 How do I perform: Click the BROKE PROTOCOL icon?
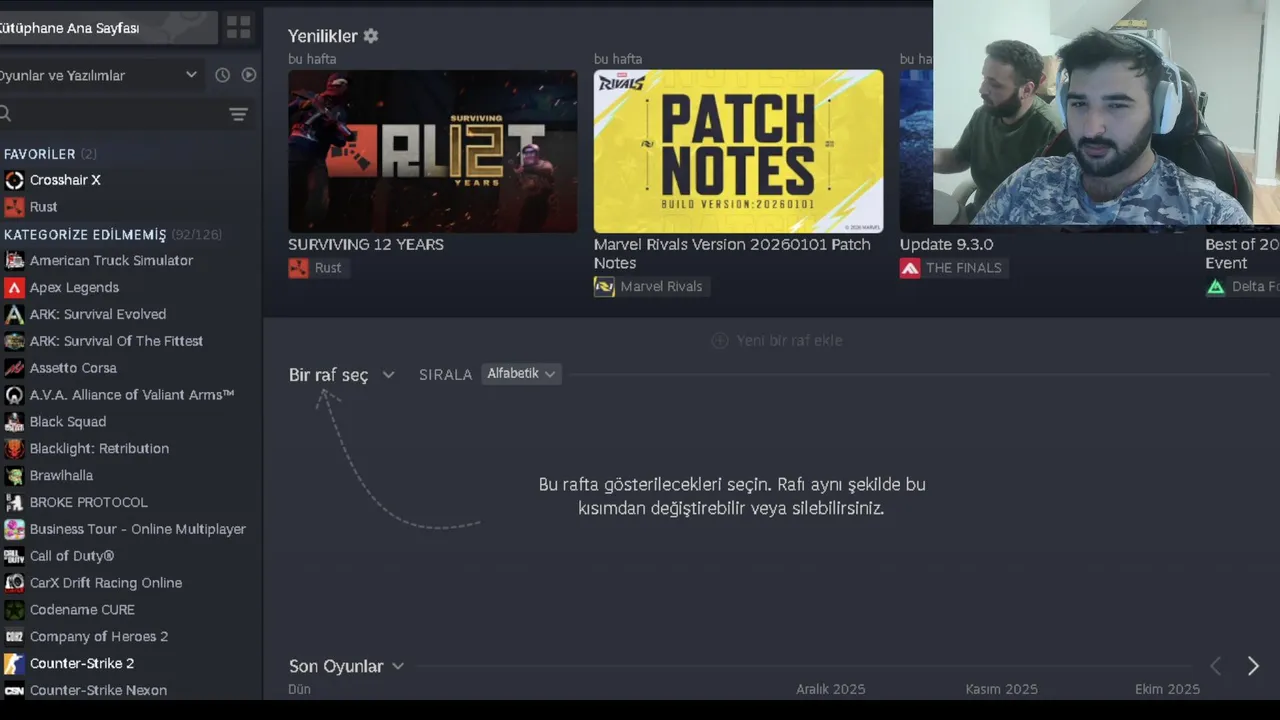[14, 502]
